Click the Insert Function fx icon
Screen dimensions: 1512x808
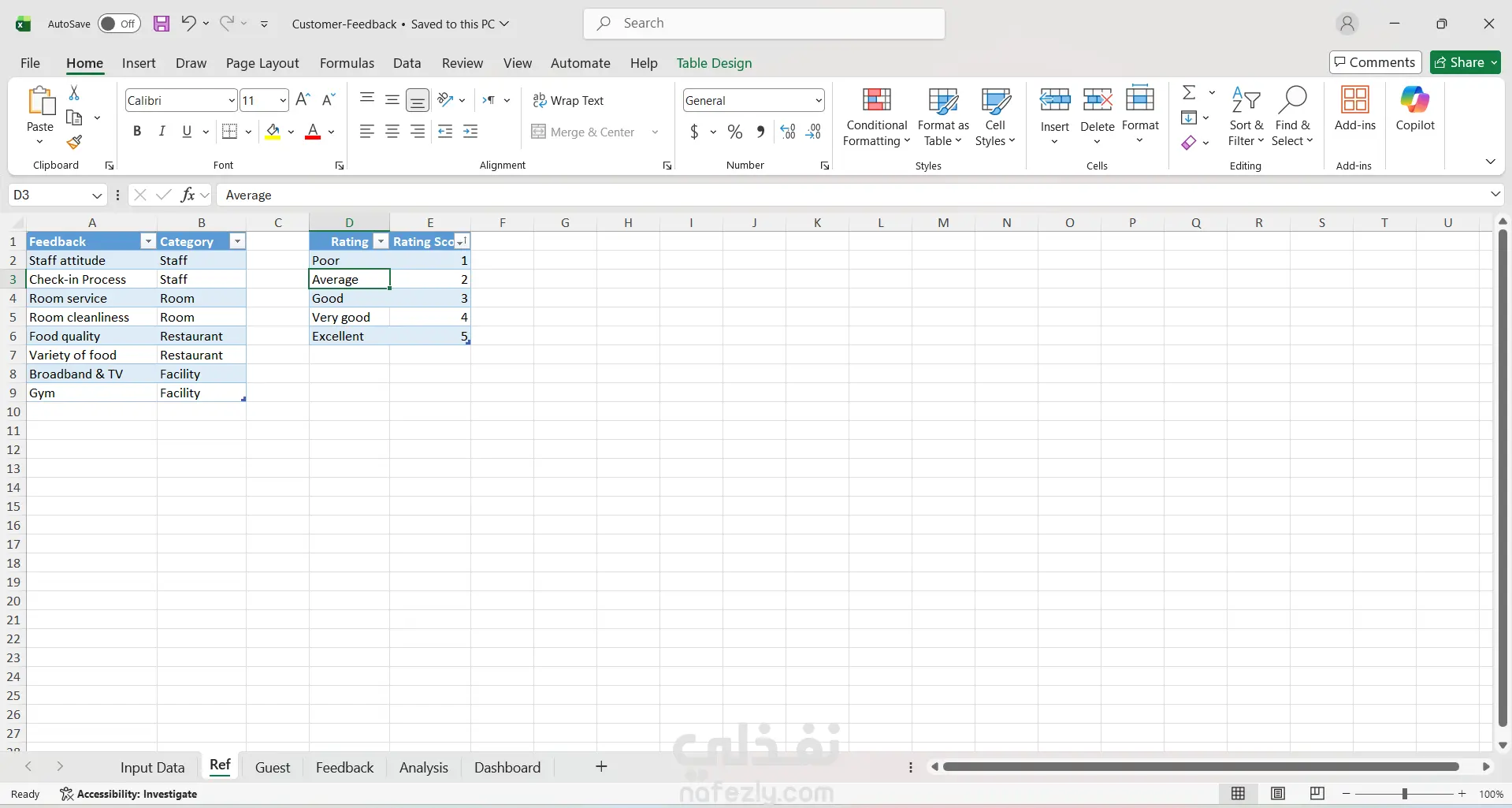[188, 195]
